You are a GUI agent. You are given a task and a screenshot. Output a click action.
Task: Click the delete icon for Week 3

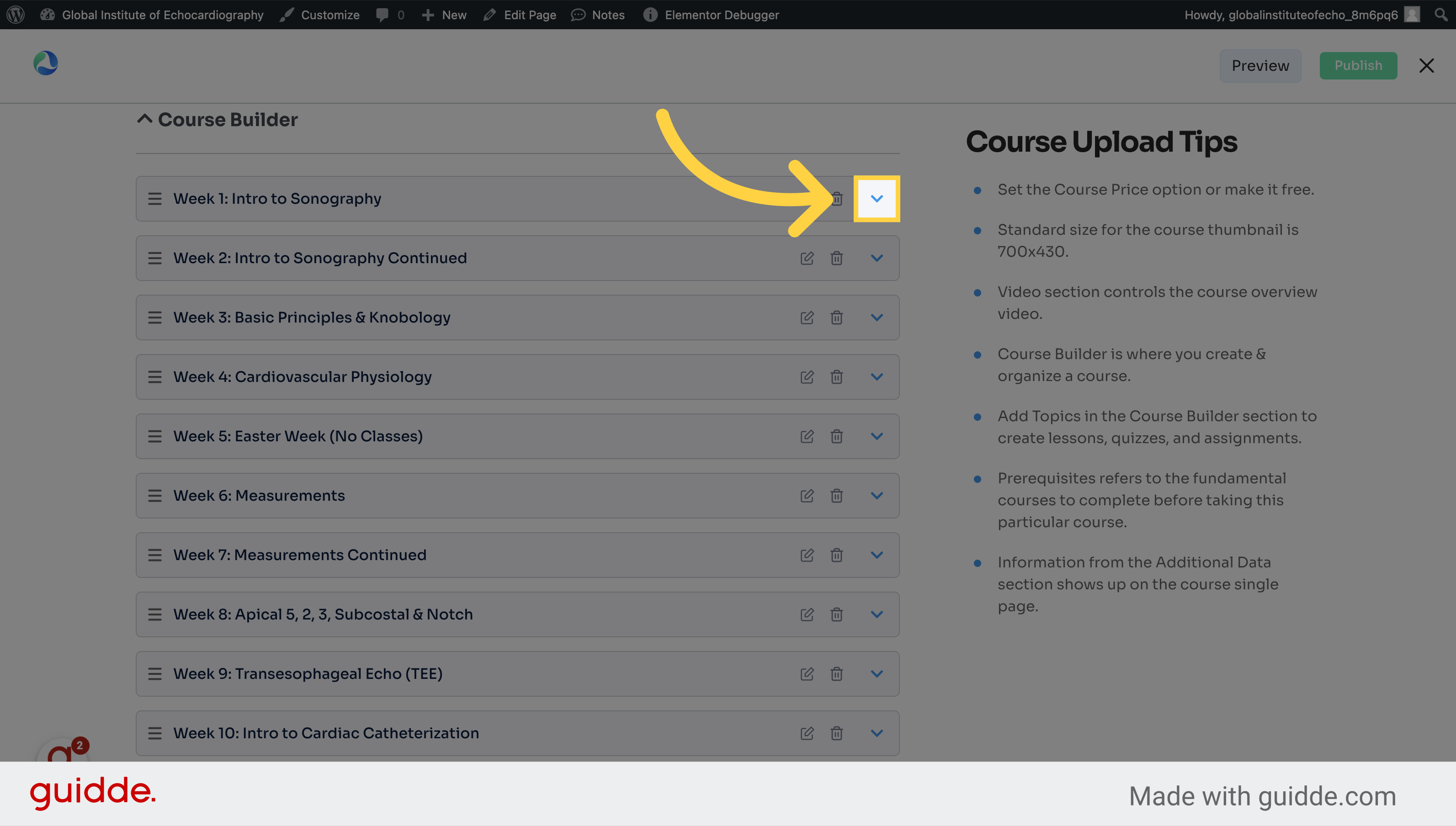(x=836, y=317)
